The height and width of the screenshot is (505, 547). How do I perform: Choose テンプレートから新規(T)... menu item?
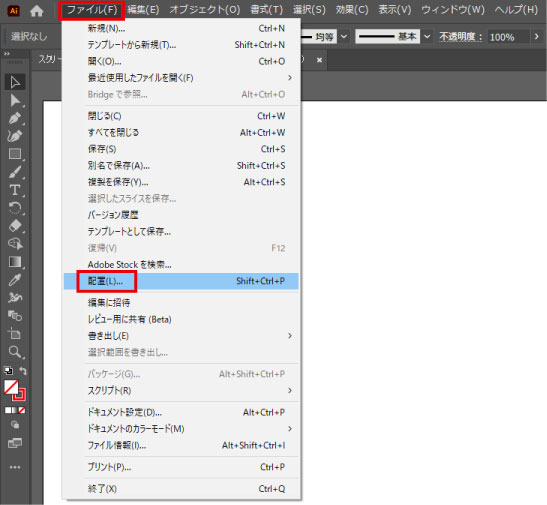181,45
